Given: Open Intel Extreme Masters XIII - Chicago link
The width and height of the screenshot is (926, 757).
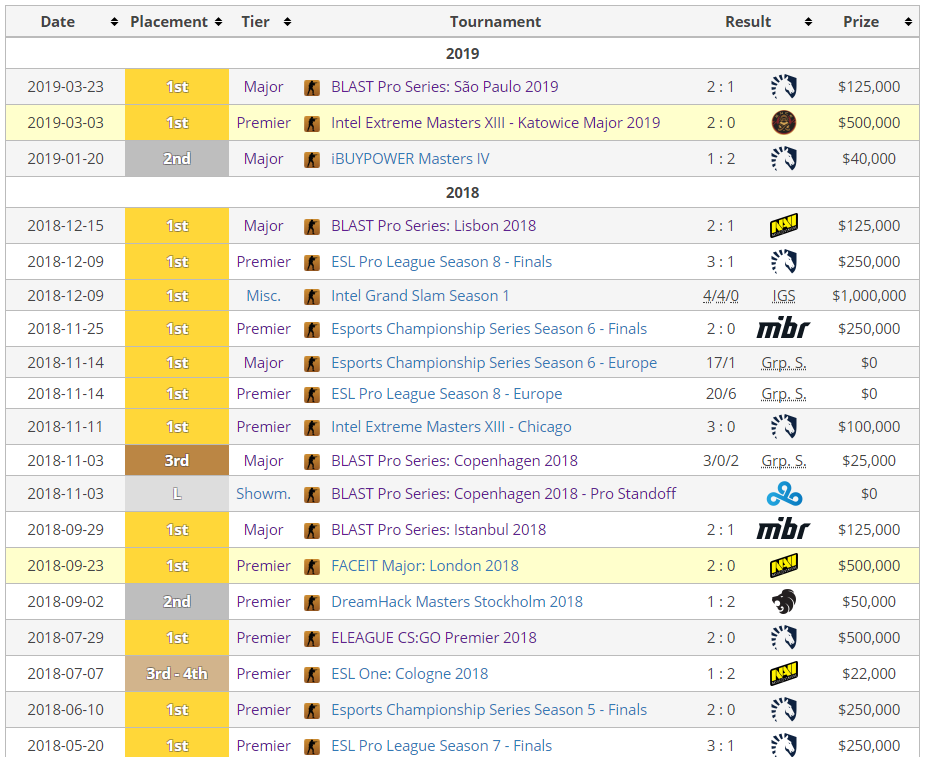Looking at the screenshot, I should (451, 427).
